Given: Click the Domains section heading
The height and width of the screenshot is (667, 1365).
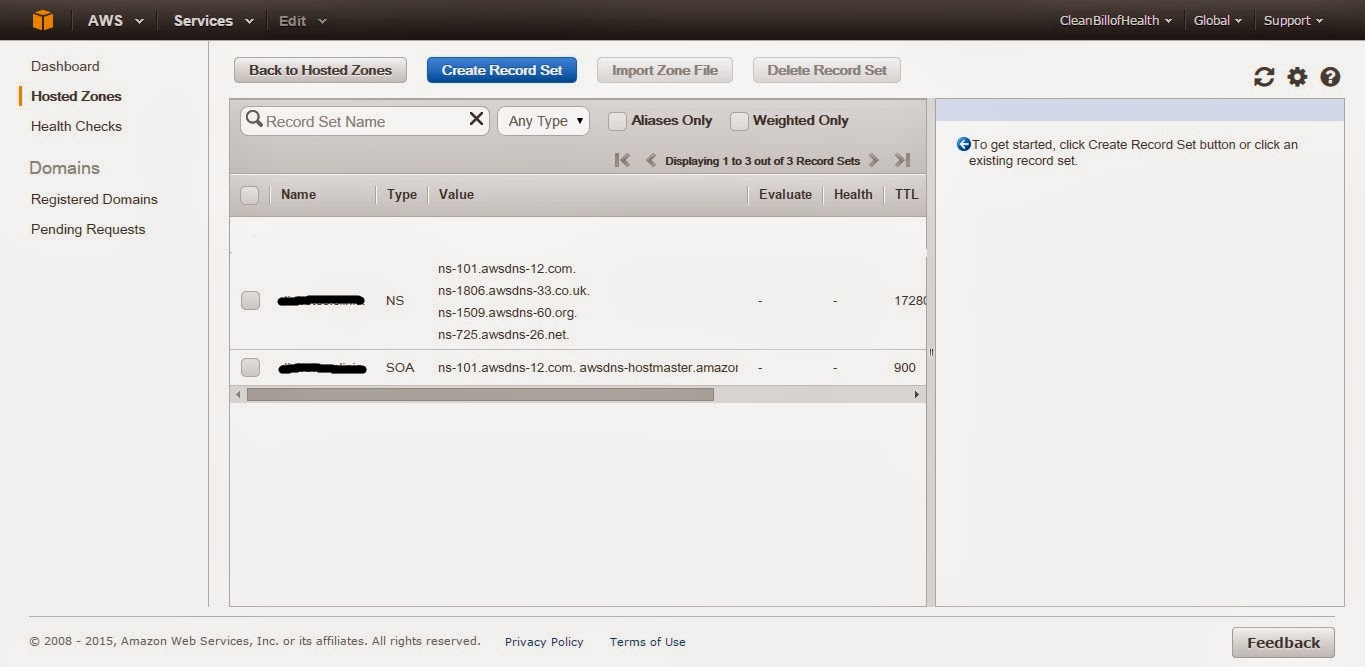Looking at the screenshot, I should (64, 168).
